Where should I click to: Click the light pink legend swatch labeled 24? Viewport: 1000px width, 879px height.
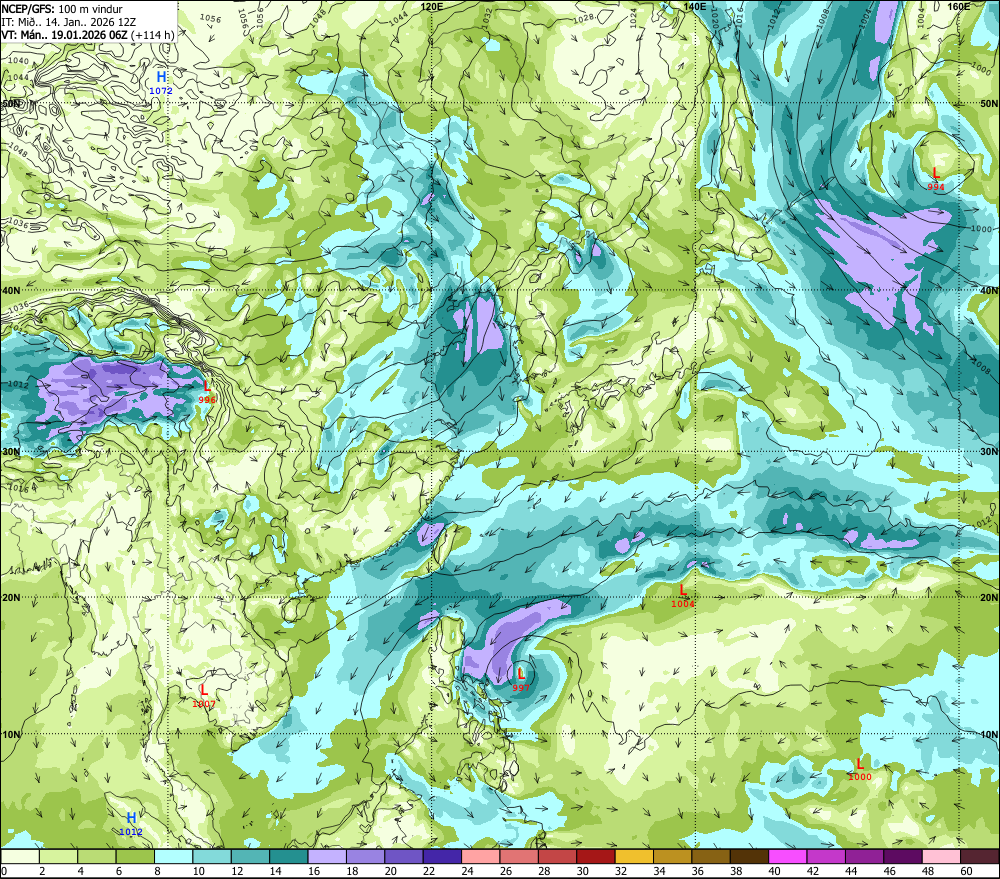(x=480, y=857)
